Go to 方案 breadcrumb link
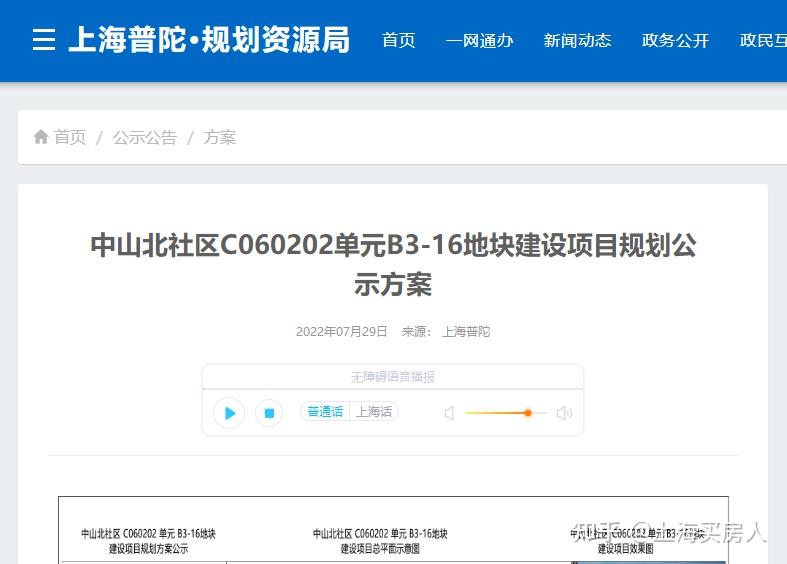 tap(219, 137)
